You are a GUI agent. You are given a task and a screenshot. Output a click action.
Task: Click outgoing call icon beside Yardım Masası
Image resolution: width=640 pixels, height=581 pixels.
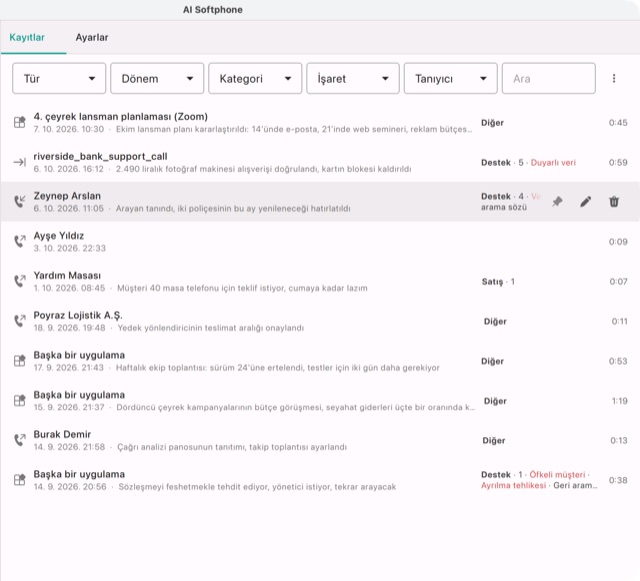(x=20, y=281)
